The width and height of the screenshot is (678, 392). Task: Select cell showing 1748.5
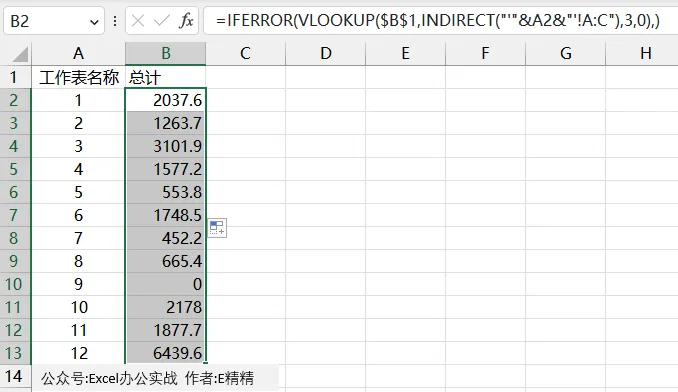click(166, 215)
